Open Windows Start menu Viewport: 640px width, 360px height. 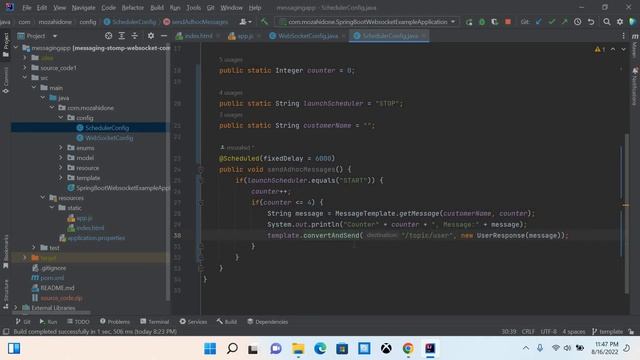pos(210,349)
